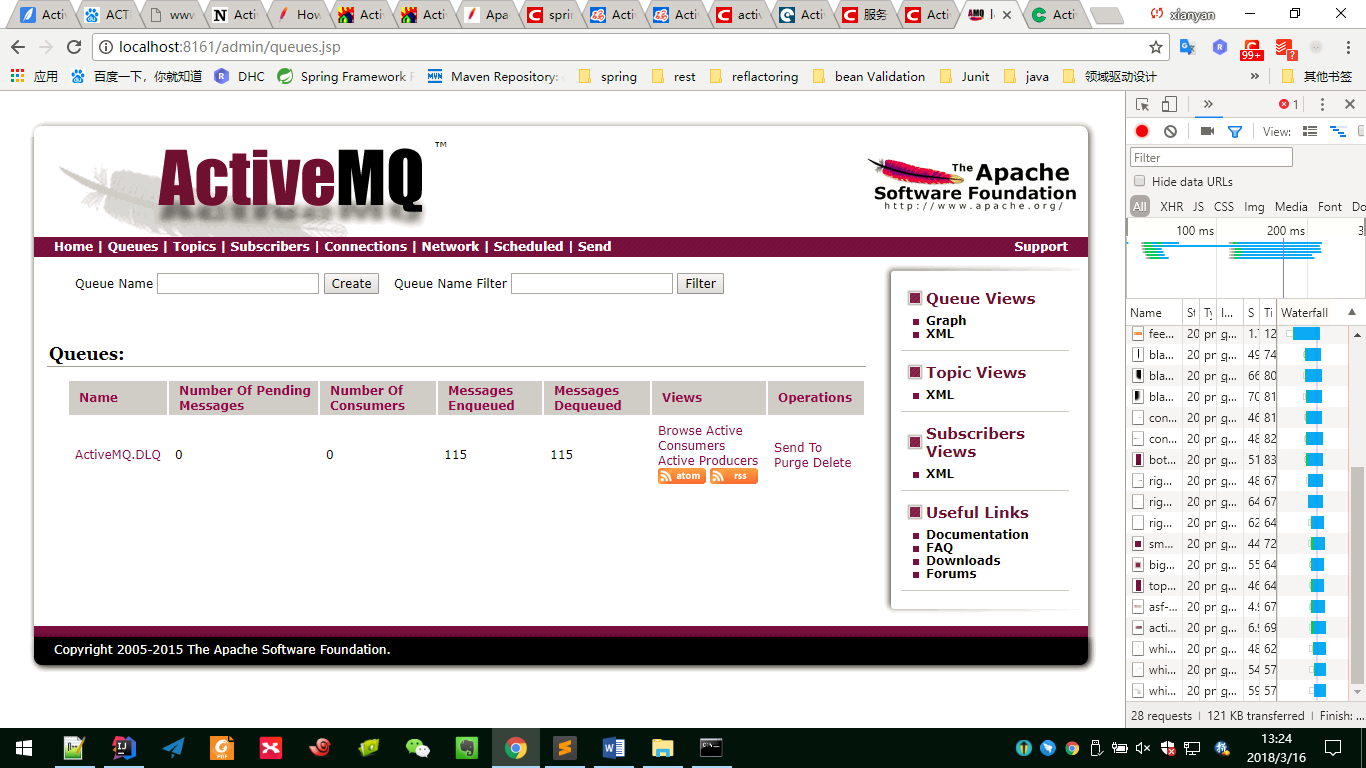Bookmark this page with the star icon
1366x768 pixels.
(1156, 47)
